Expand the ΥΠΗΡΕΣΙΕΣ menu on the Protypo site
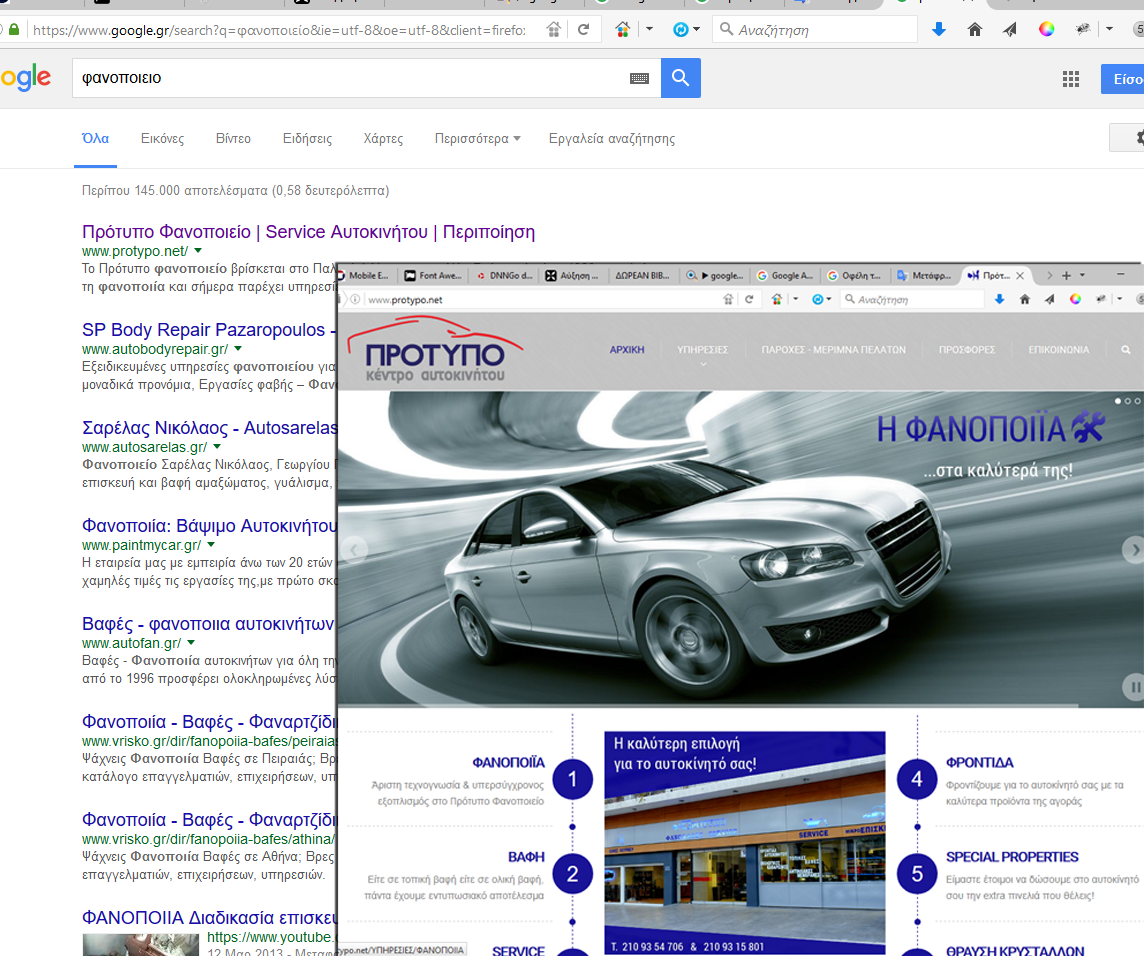Viewport: 1144px width, 956px height. coord(702,351)
